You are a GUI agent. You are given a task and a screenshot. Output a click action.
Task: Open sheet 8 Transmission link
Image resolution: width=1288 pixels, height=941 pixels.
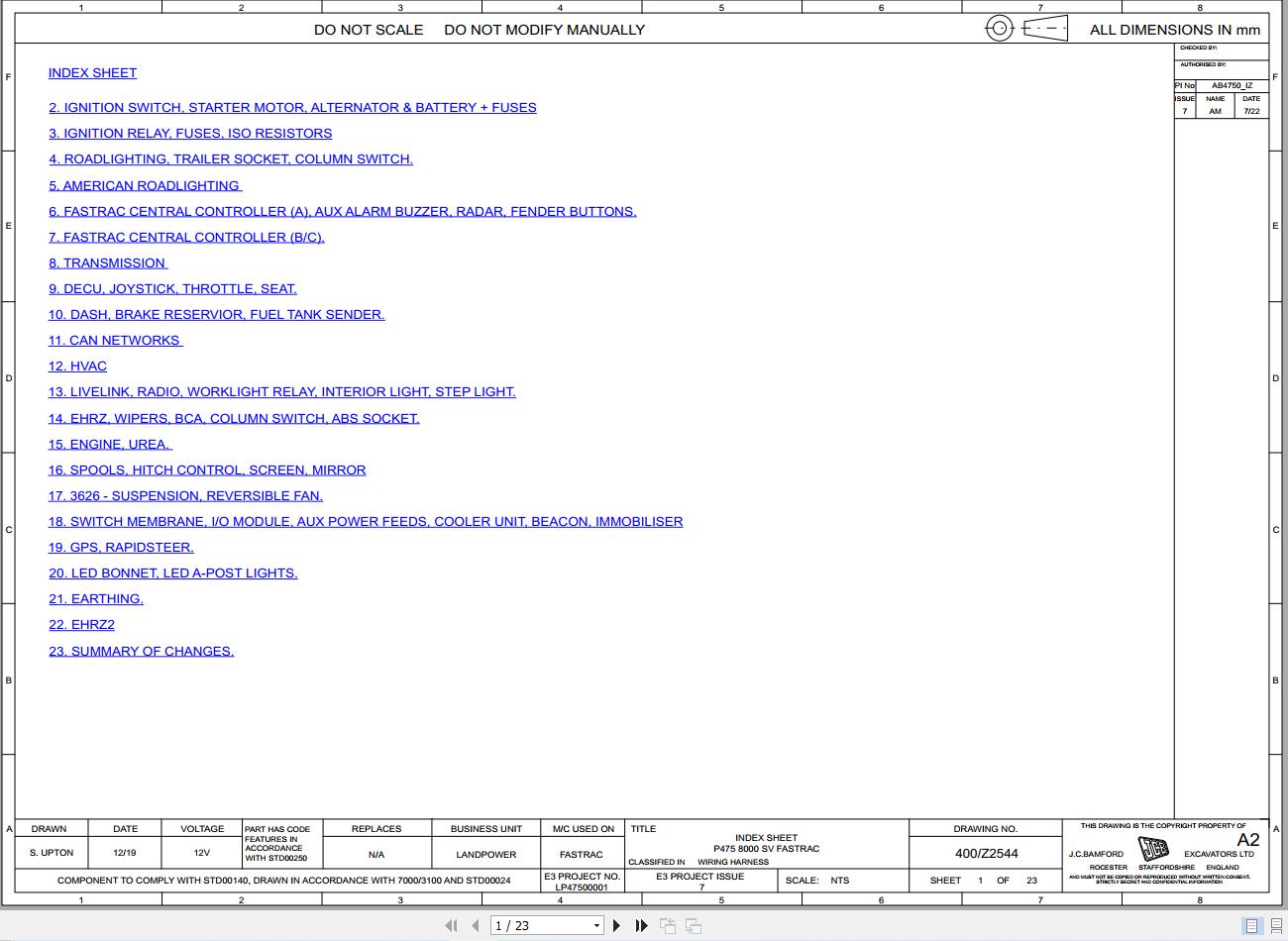click(108, 262)
